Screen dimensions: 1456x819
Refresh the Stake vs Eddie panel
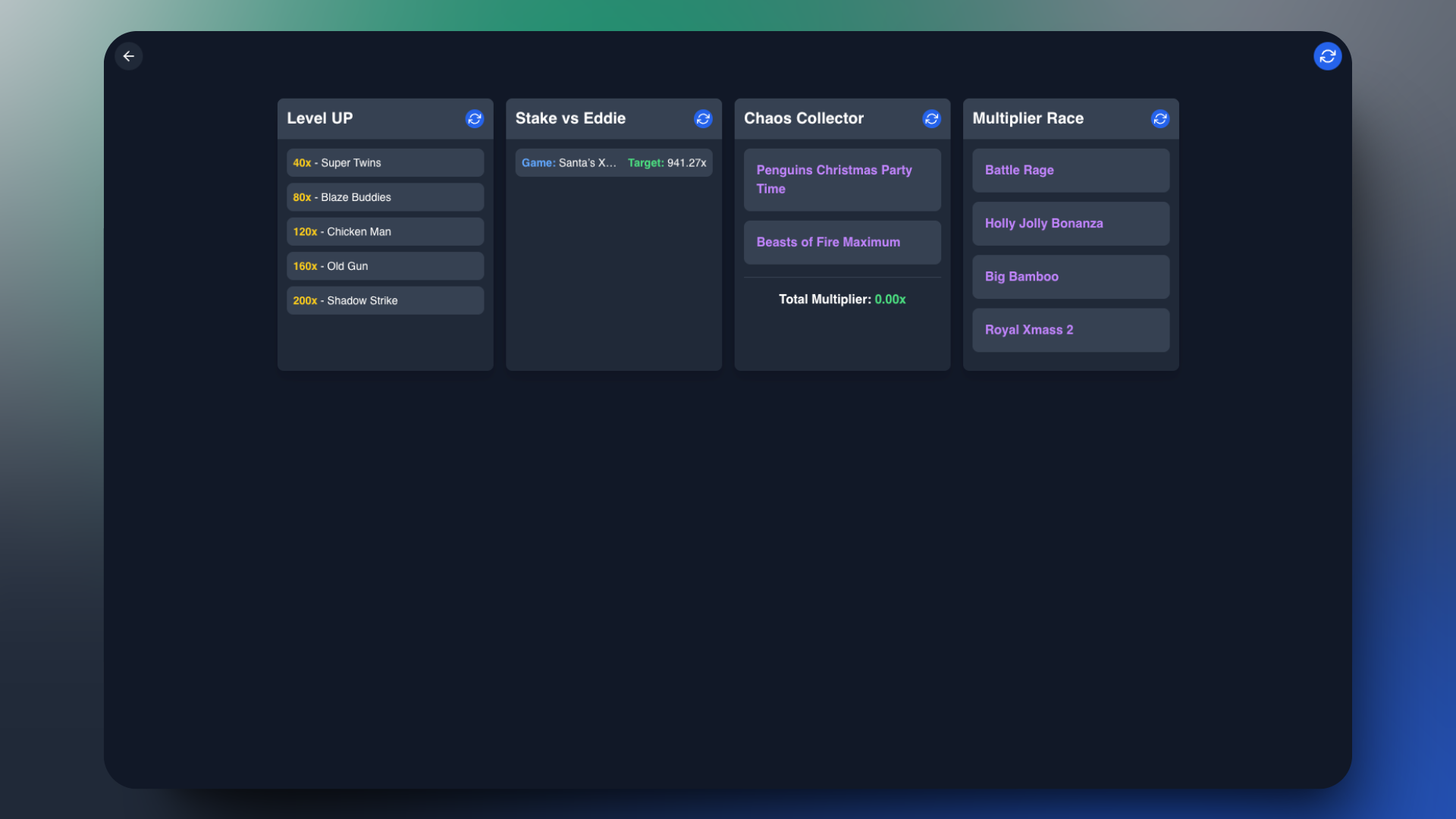(702, 118)
